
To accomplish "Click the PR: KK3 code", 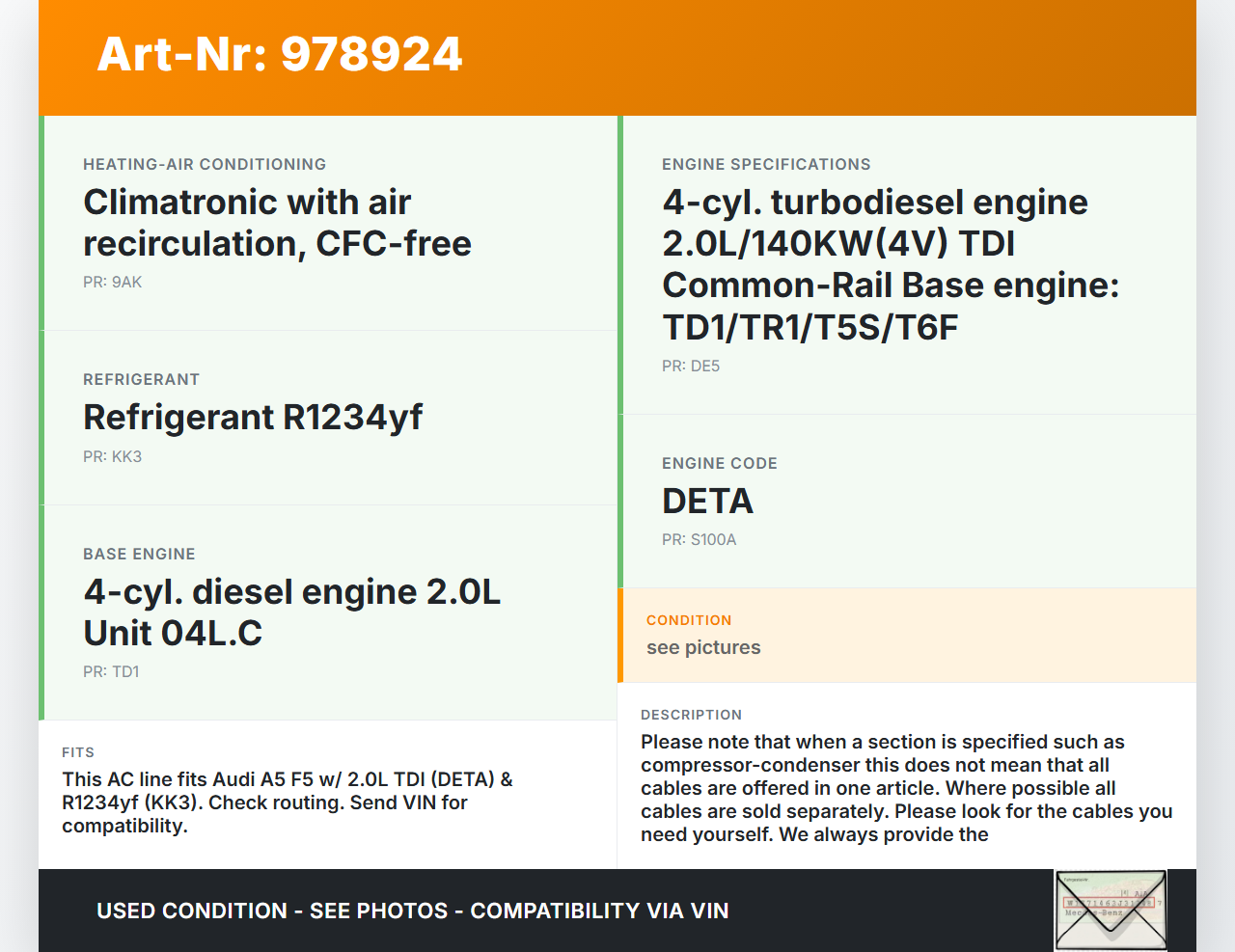I will [112, 457].
